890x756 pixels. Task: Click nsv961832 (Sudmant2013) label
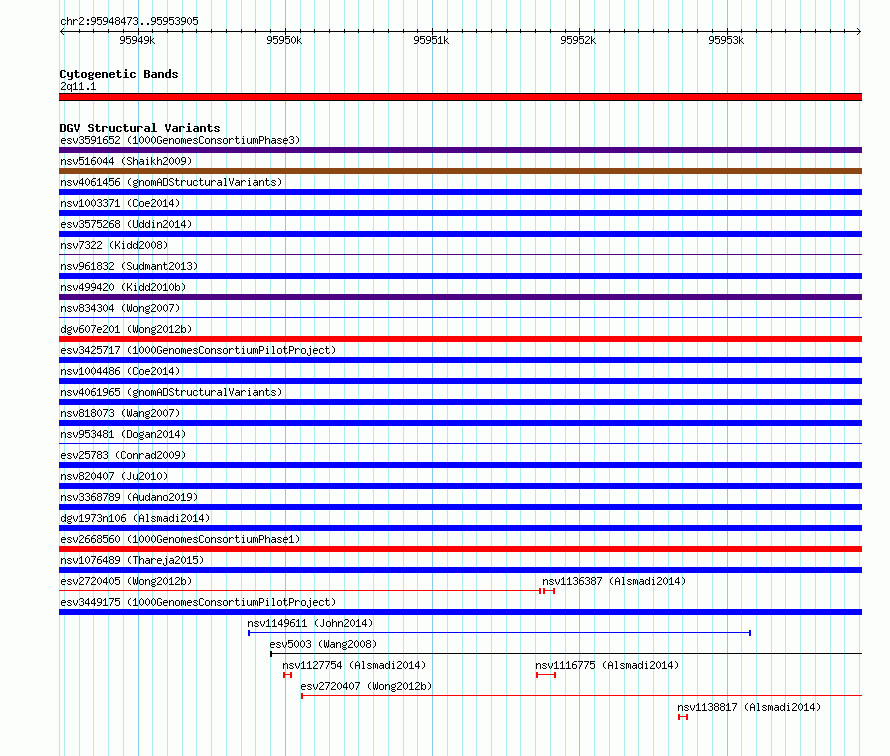(129, 266)
